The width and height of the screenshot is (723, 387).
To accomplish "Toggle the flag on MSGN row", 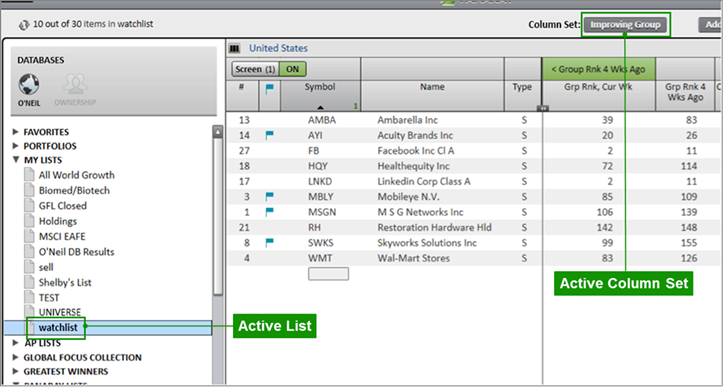I will (x=270, y=212).
